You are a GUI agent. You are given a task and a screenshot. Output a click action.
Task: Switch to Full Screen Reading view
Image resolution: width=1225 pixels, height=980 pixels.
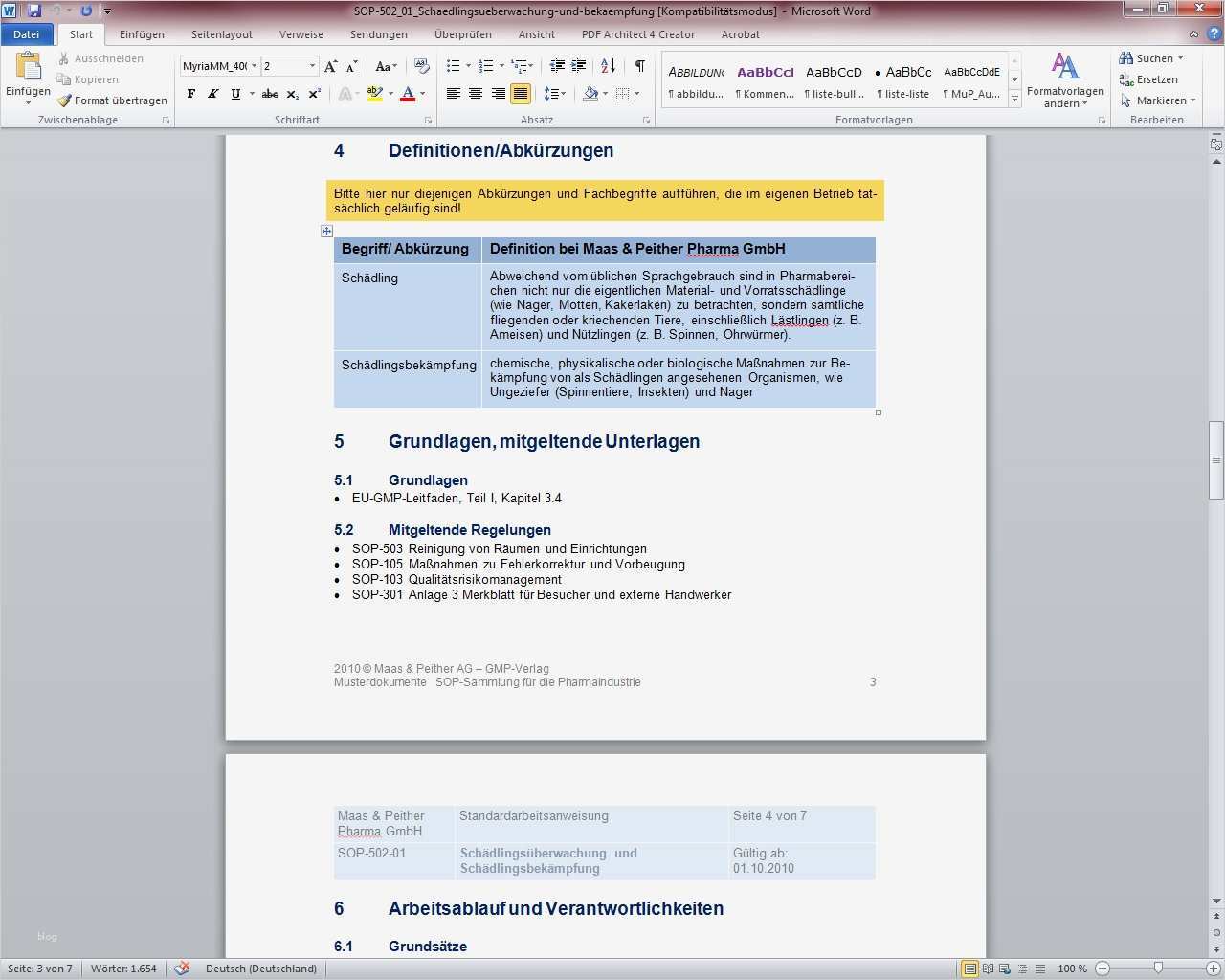point(988,969)
